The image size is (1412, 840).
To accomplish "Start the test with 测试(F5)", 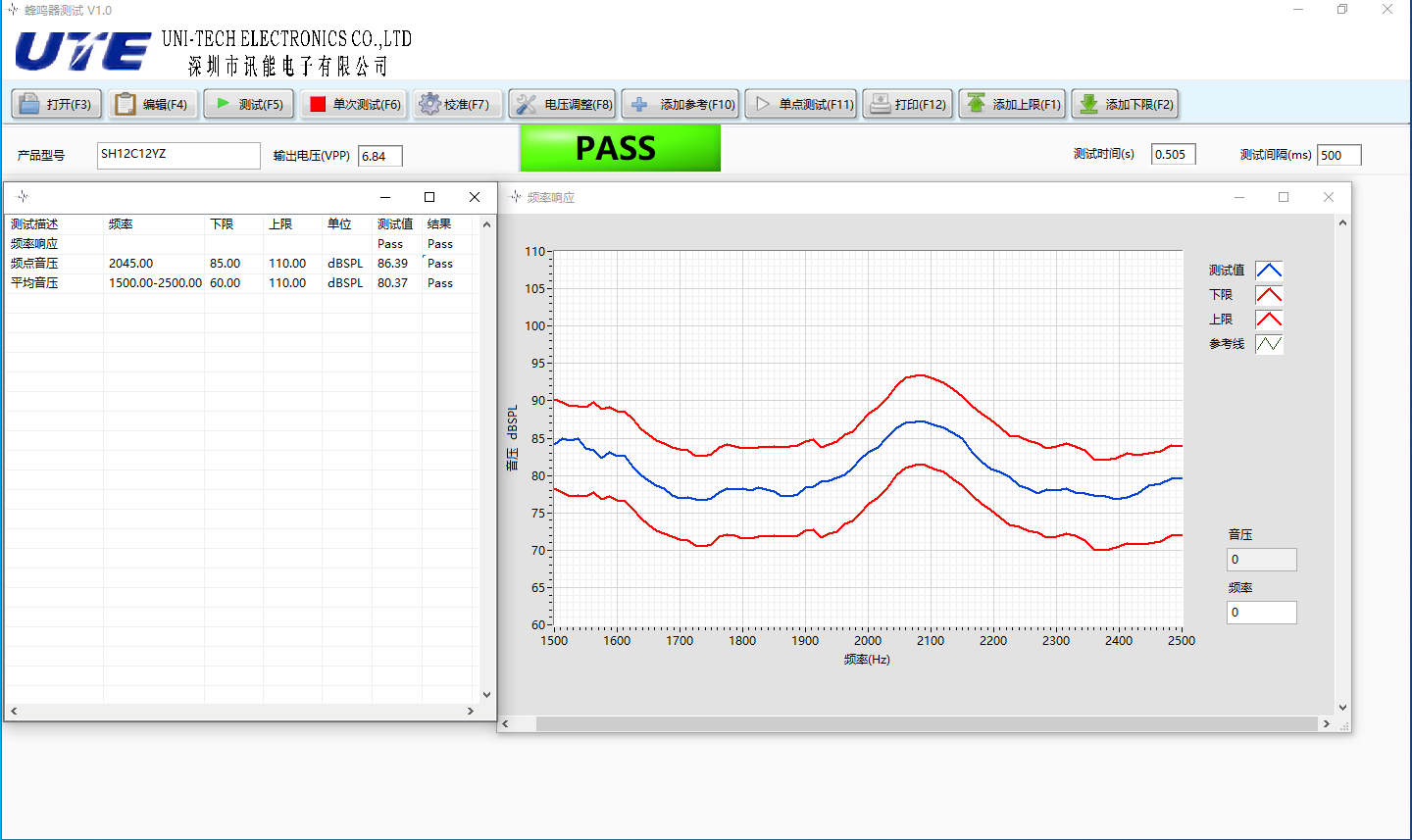I will [x=249, y=104].
